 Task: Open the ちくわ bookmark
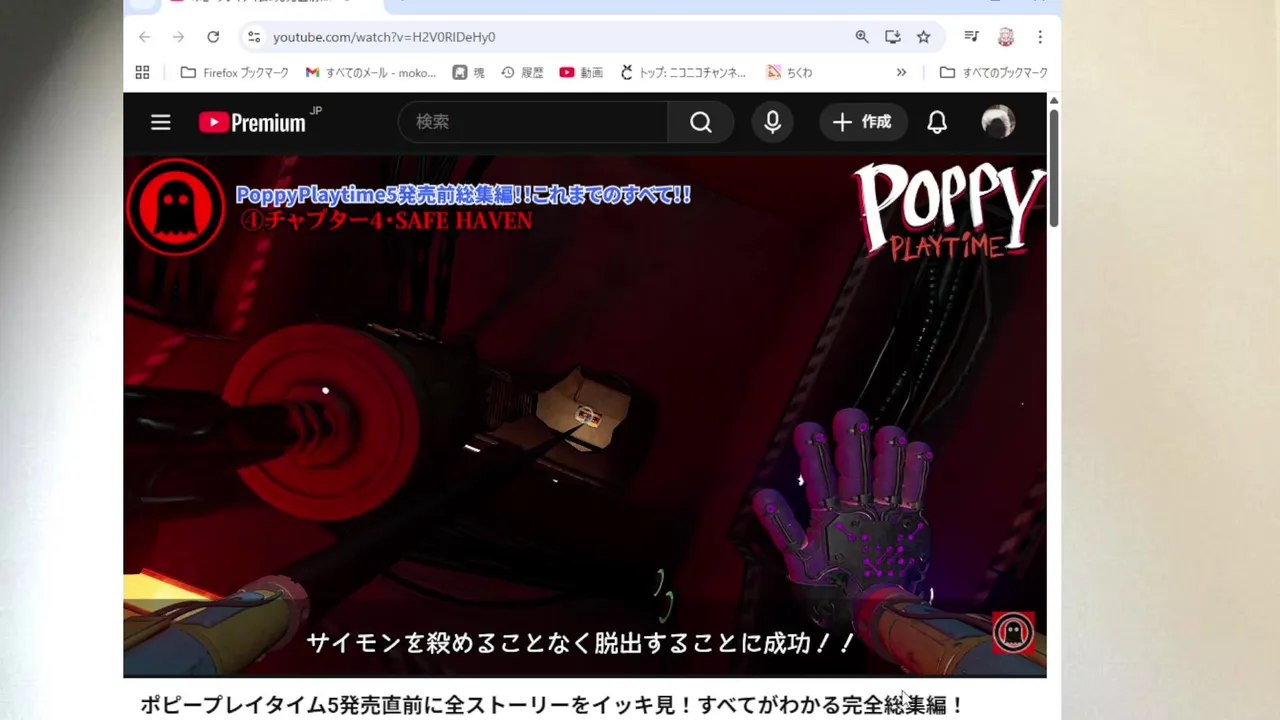[789, 72]
